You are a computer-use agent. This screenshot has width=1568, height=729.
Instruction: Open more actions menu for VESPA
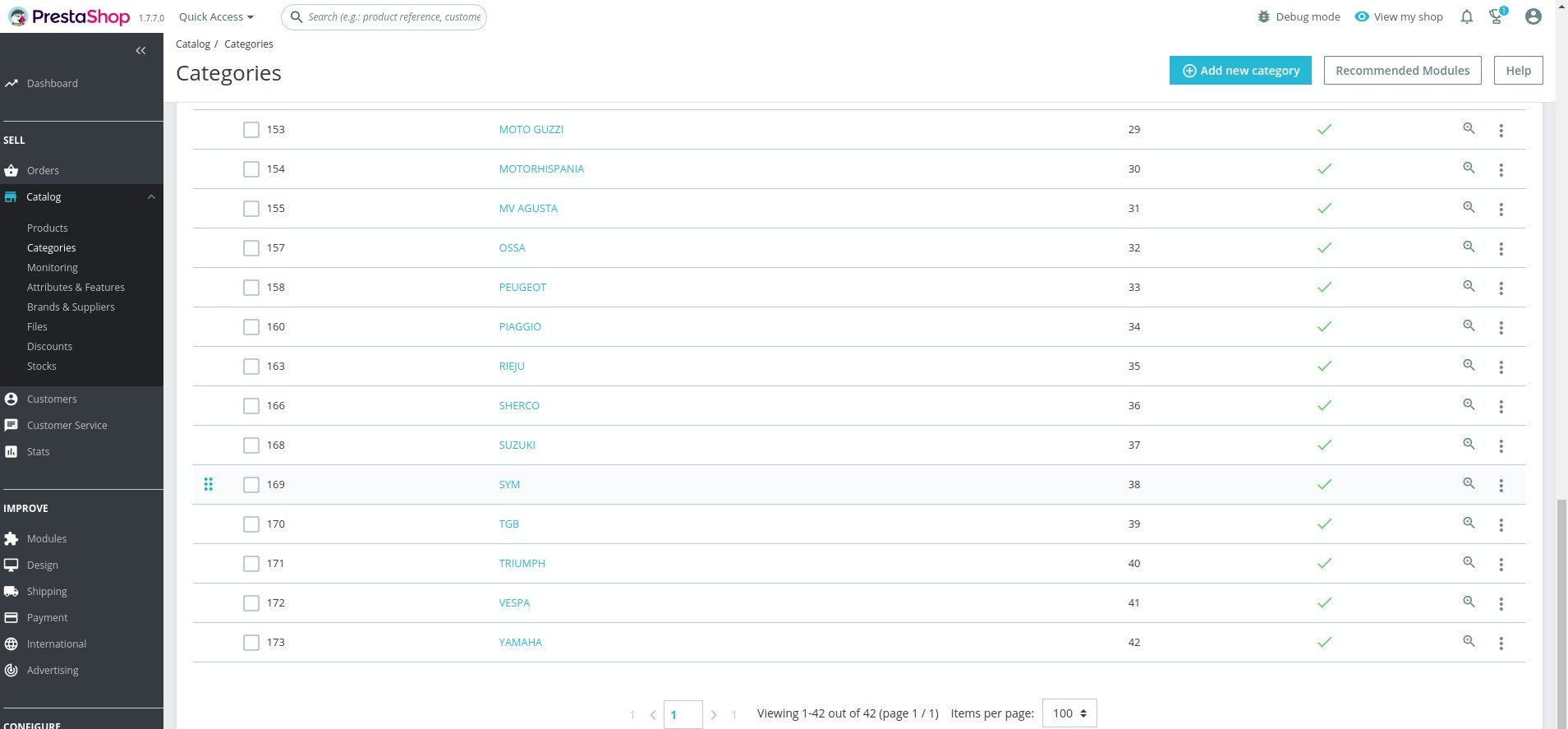[x=1501, y=603]
